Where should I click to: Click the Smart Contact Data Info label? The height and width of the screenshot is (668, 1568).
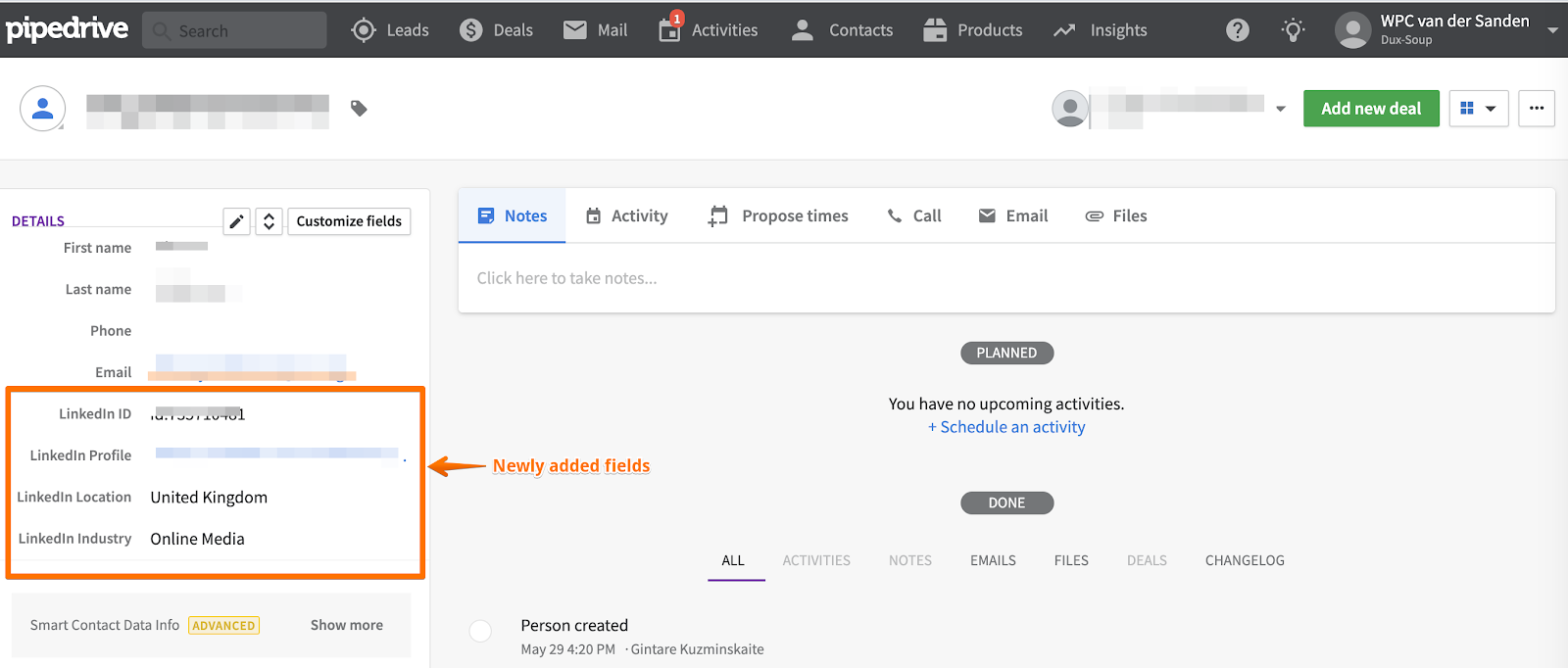[105, 625]
